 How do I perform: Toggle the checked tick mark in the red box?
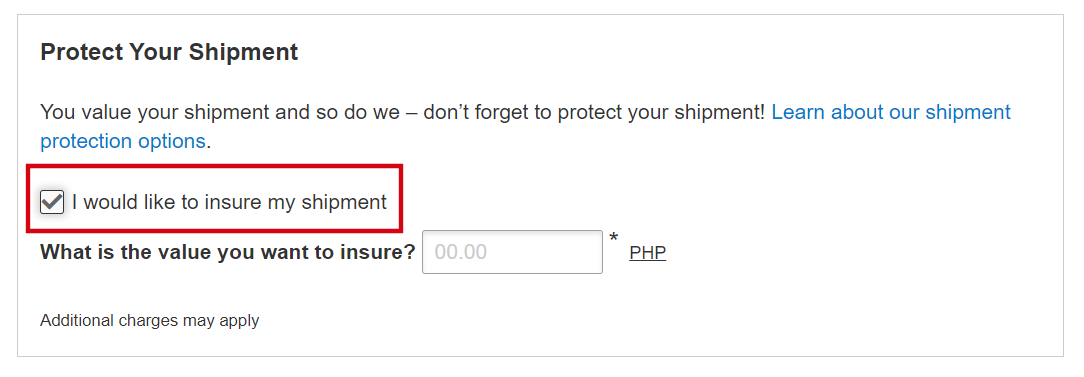coord(52,202)
